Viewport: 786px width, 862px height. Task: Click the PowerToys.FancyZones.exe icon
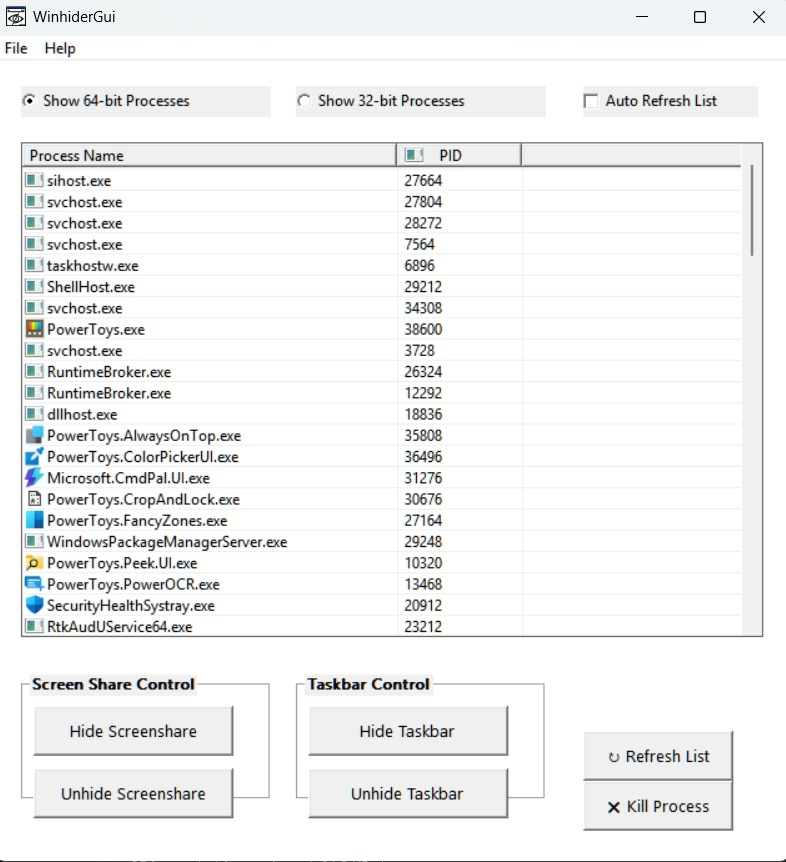(x=34, y=520)
